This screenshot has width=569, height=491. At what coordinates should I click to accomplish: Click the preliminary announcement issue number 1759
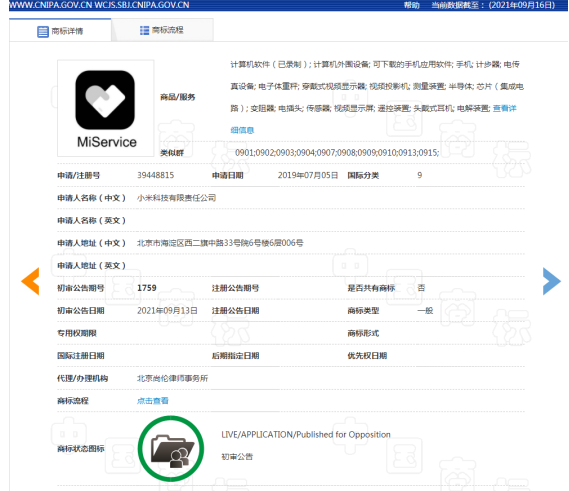pos(147,288)
